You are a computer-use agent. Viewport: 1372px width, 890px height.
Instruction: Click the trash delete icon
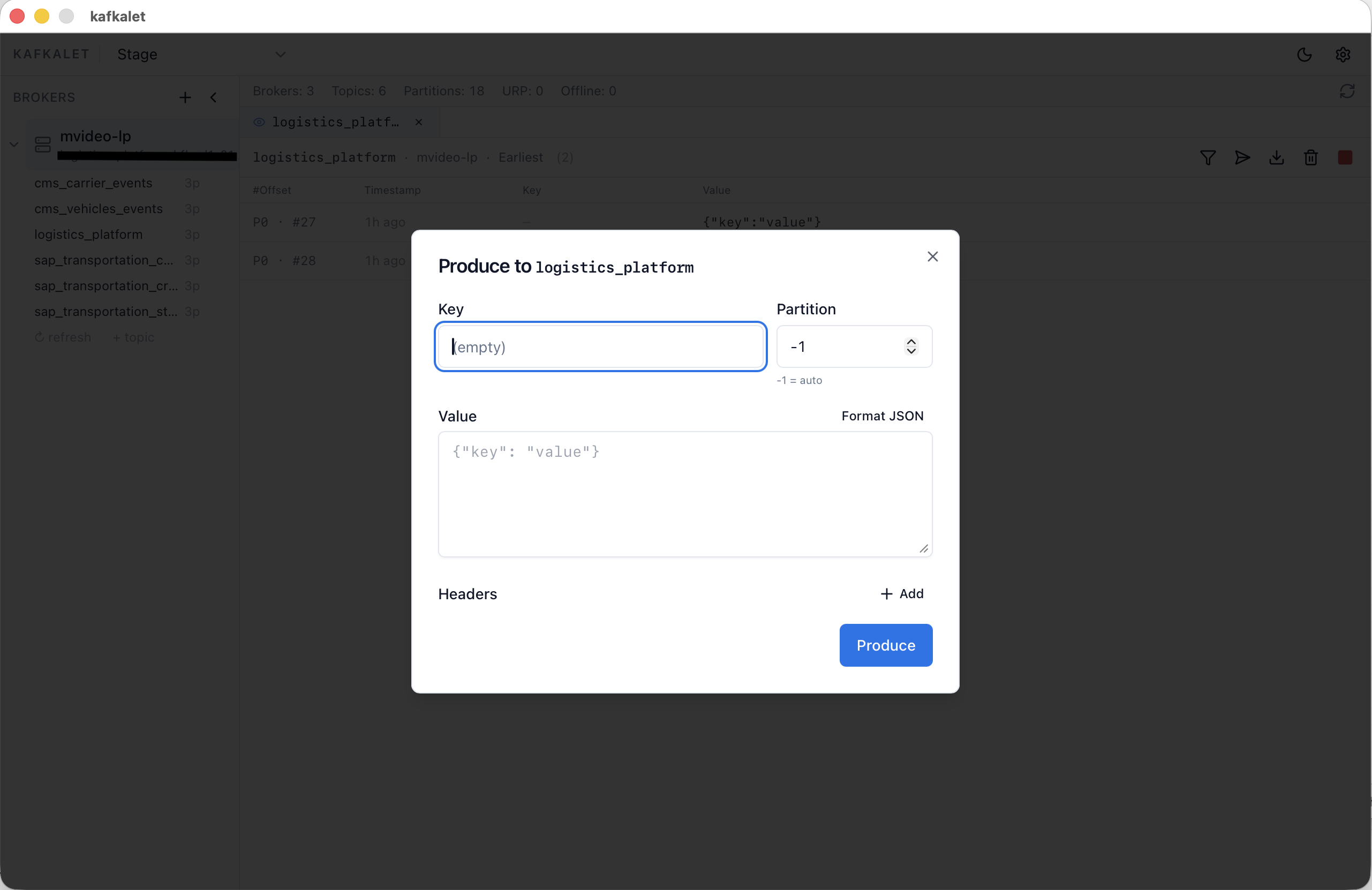coord(1310,157)
